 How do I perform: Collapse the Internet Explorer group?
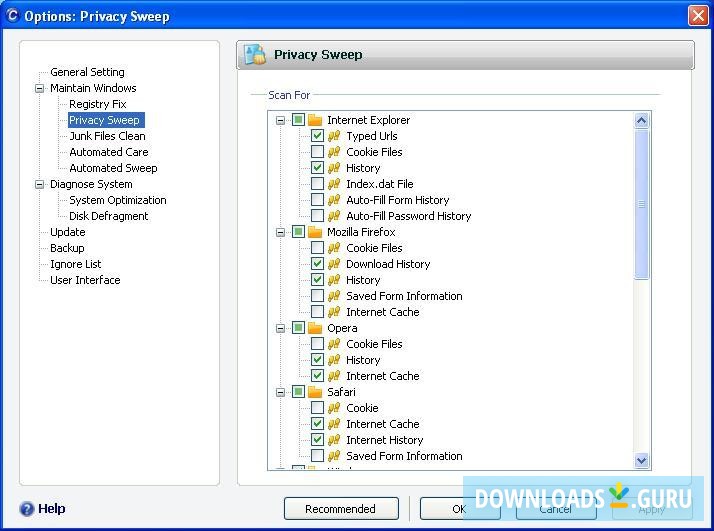click(x=280, y=120)
